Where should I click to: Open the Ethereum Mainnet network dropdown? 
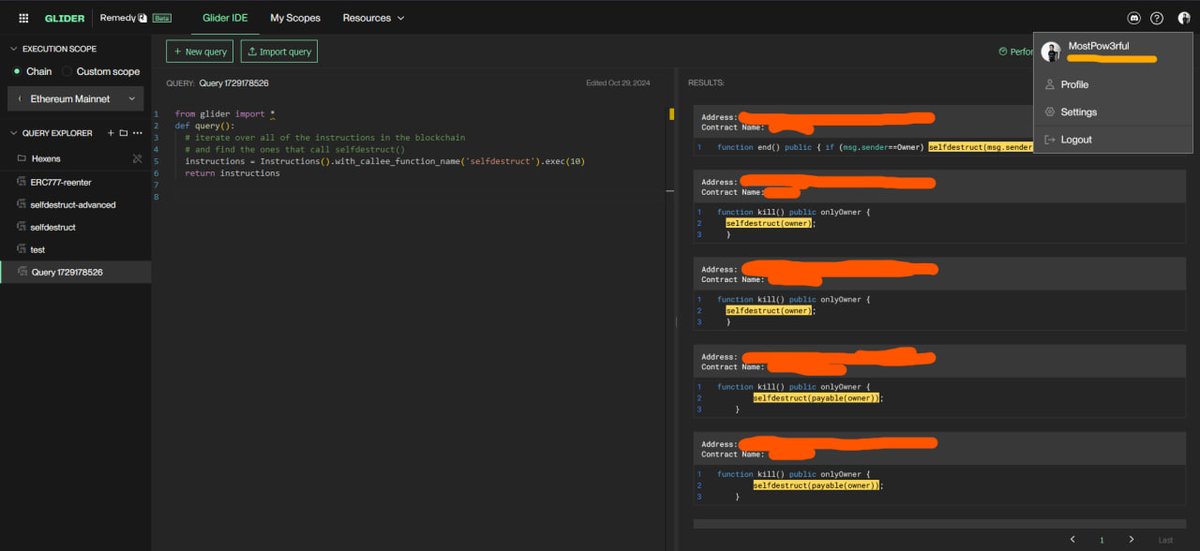pos(76,99)
